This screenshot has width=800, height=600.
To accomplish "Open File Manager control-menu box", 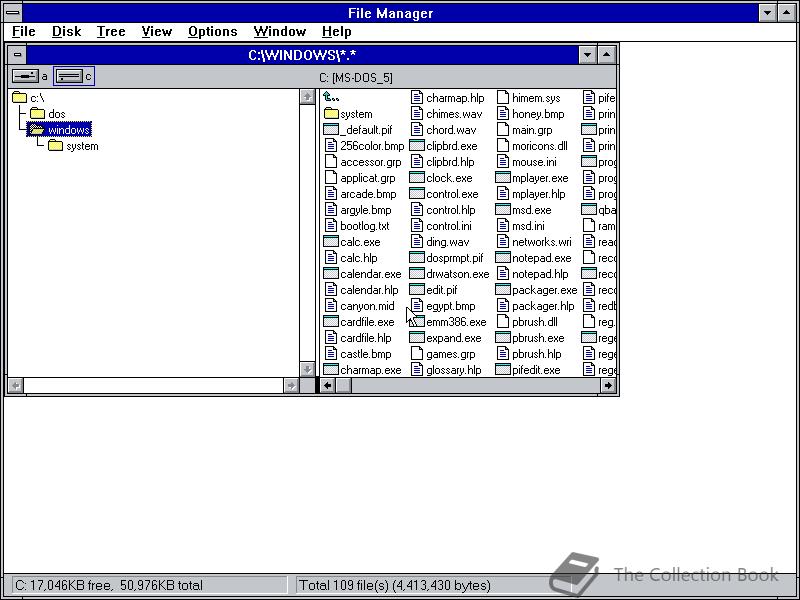I will tap(13, 12).
